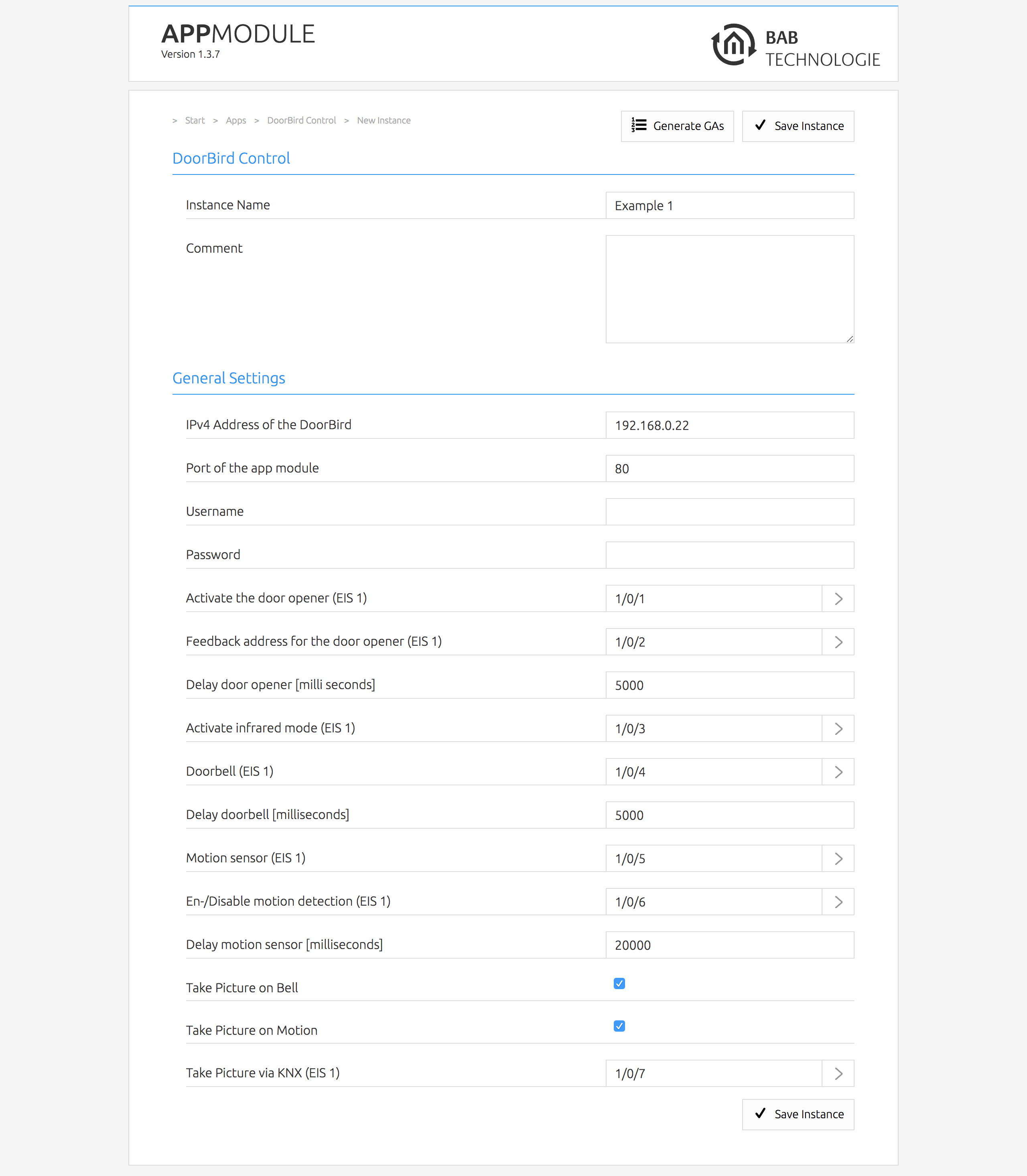Navigate to DoorBird Control breadcrumb

[301, 120]
